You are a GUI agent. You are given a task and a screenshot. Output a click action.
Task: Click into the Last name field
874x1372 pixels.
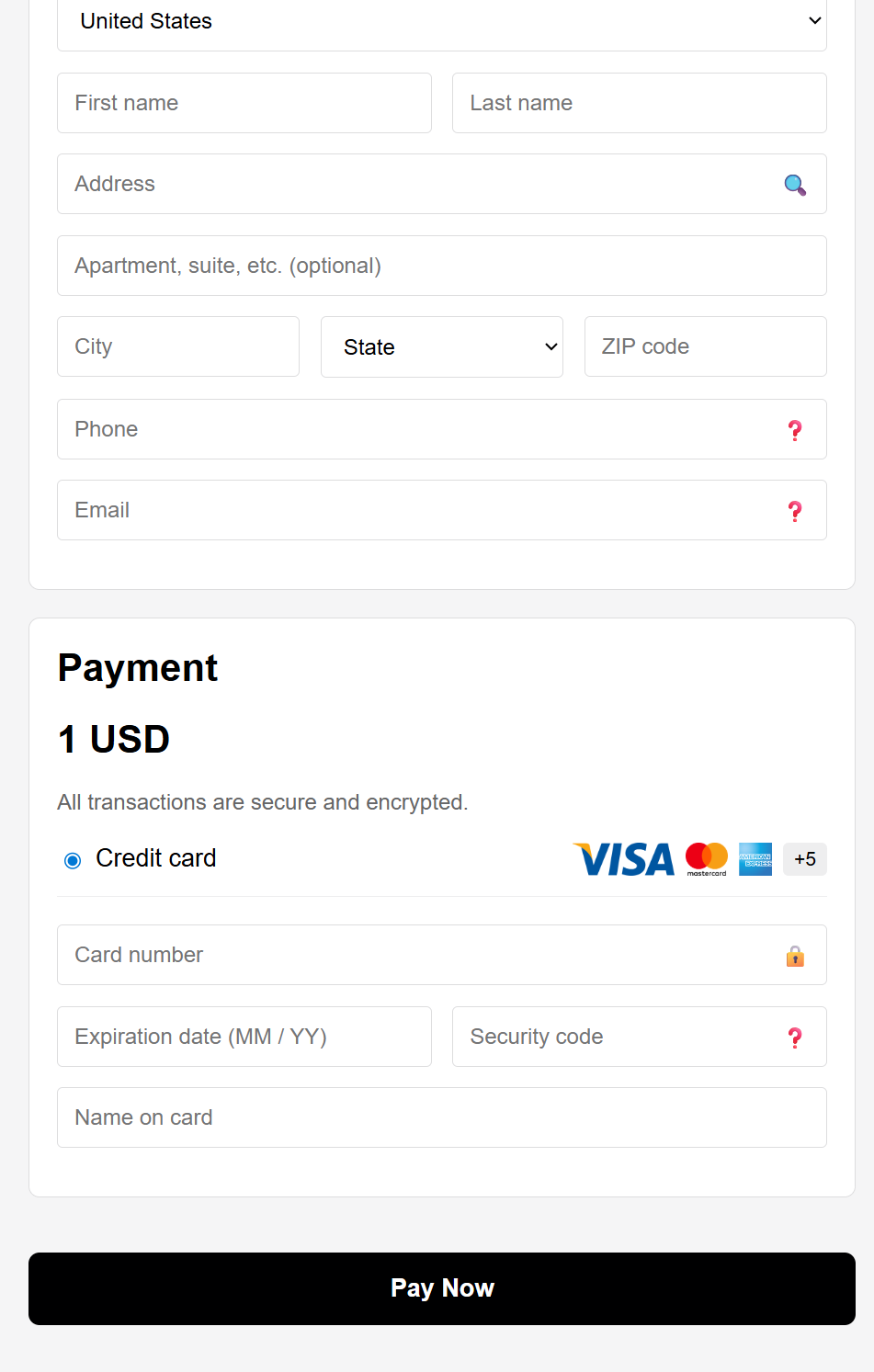pos(640,103)
